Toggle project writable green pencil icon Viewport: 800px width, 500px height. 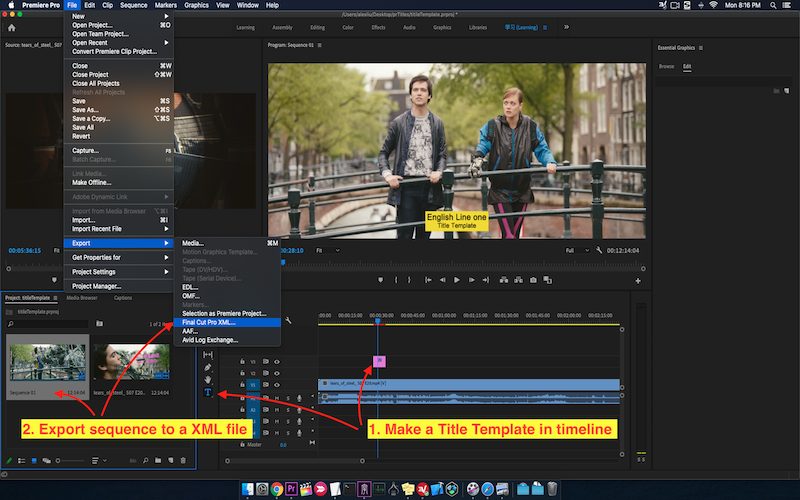pyautogui.click(x=9, y=461)
